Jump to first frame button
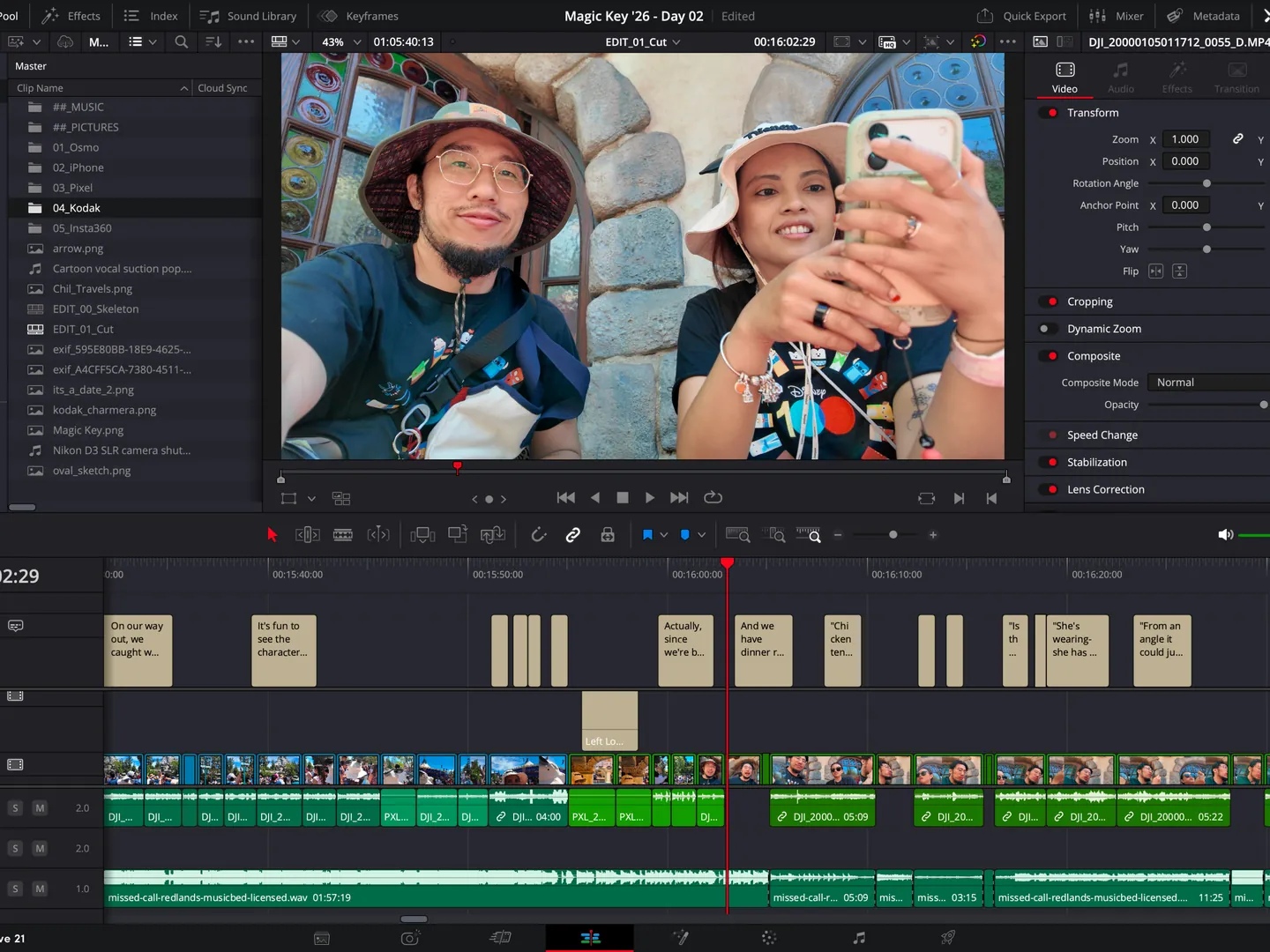 click(x=566, y=498)
